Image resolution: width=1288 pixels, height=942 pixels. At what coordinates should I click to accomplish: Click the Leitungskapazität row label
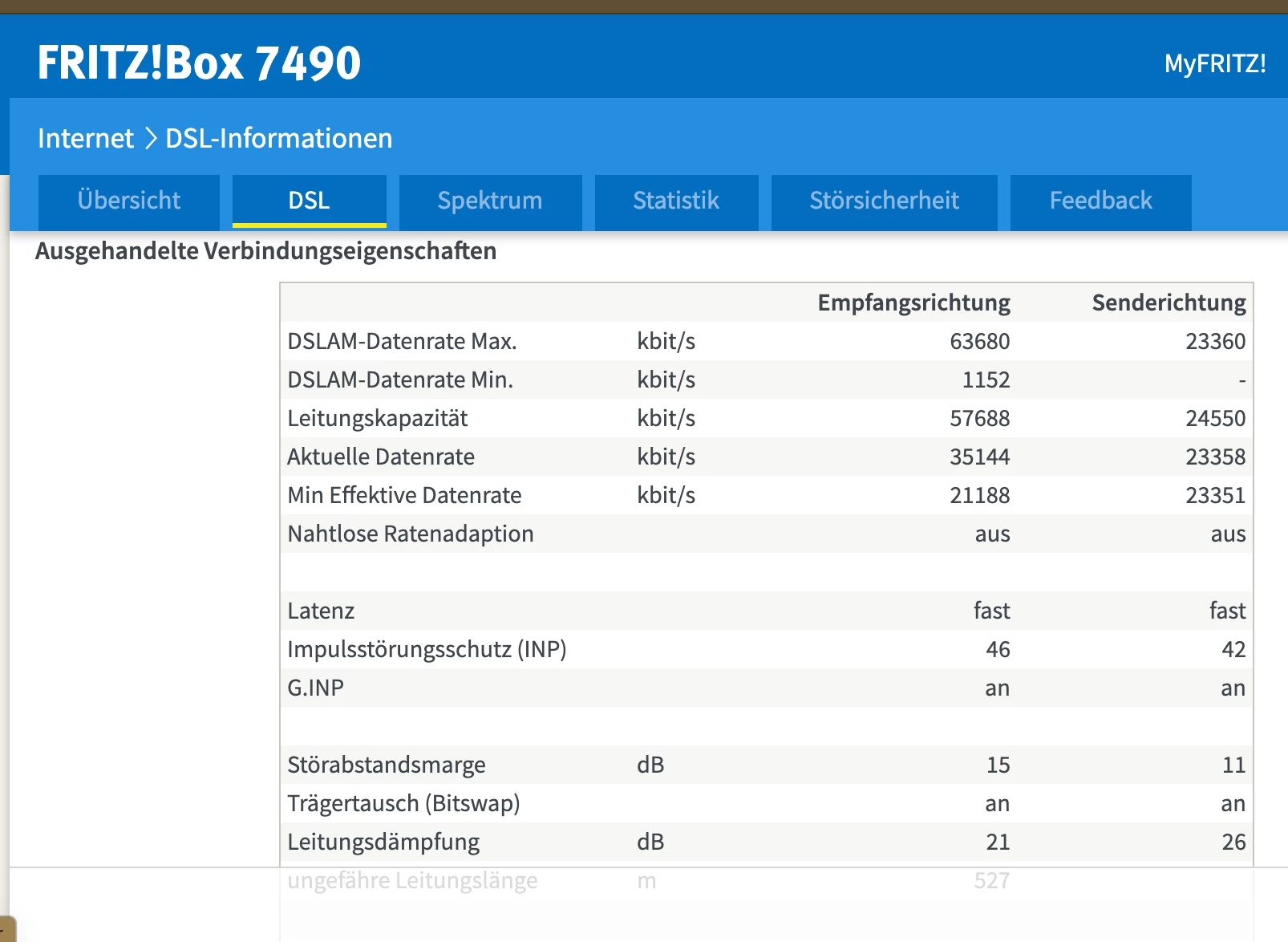pos(377,418)
